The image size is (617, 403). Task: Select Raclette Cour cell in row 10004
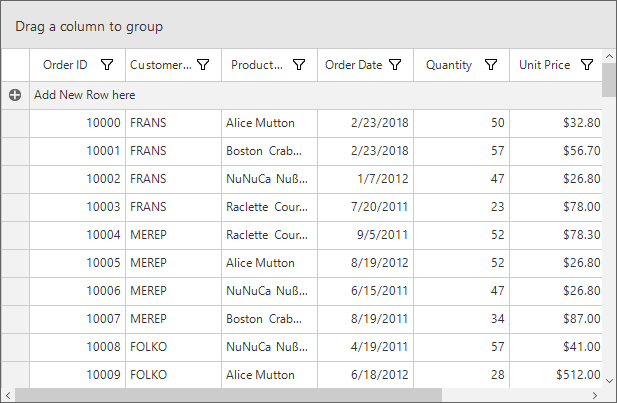[x=270, y=235]
